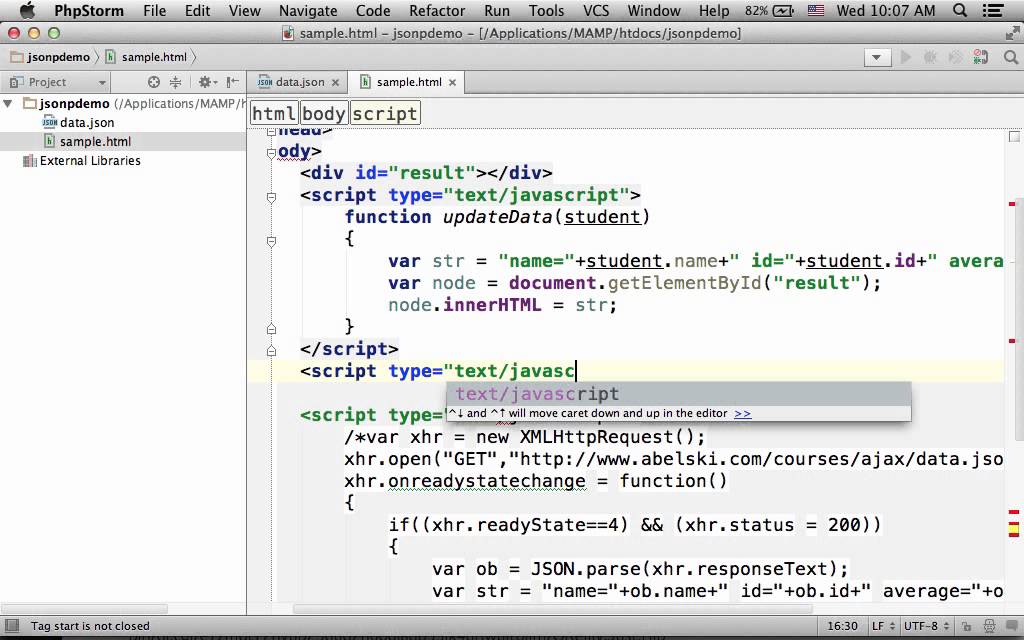Switch to the data.json tab
Screen dimensions: 1024x640
[298, 82]
